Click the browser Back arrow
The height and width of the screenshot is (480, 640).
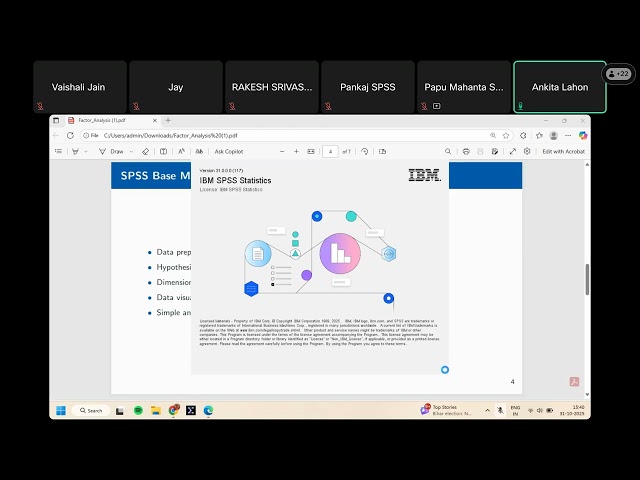(56, 136)
